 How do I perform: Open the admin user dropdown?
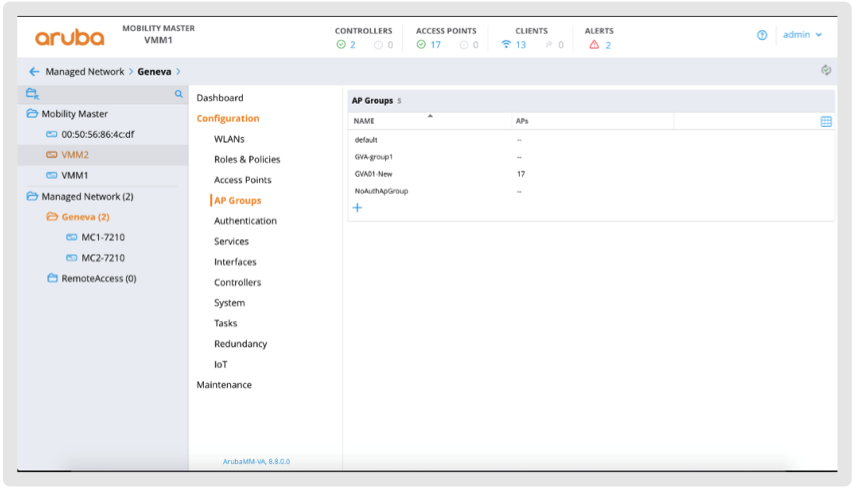click(802, 35)
